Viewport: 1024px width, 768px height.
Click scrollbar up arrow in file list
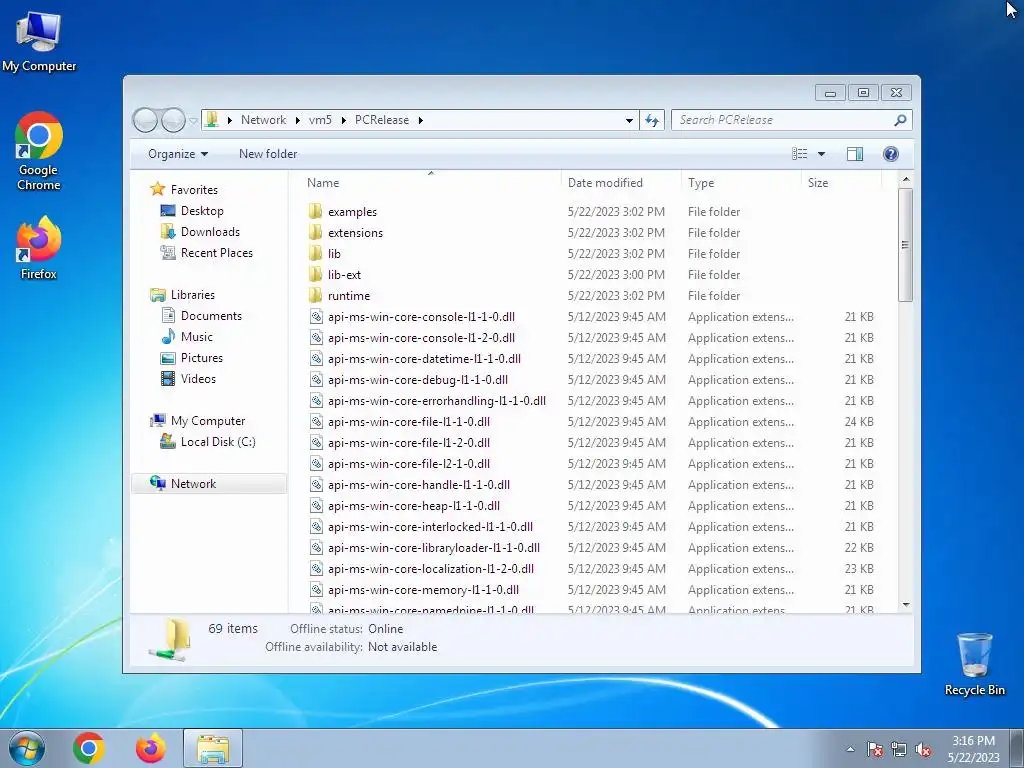906,179
